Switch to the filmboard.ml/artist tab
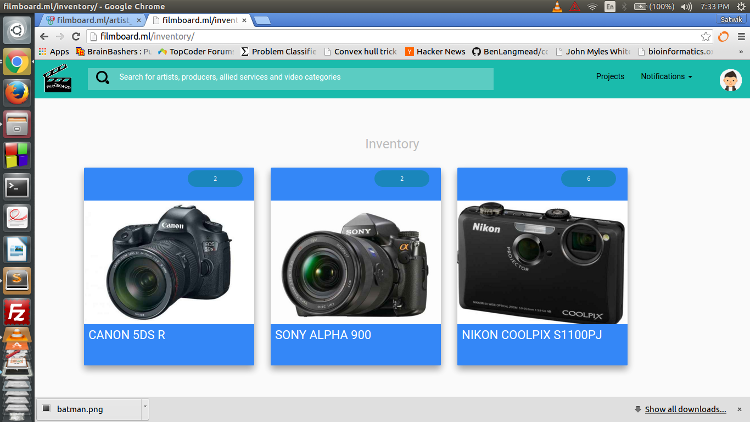This screenshot has height=422, width=750. [x=93, y=20]
